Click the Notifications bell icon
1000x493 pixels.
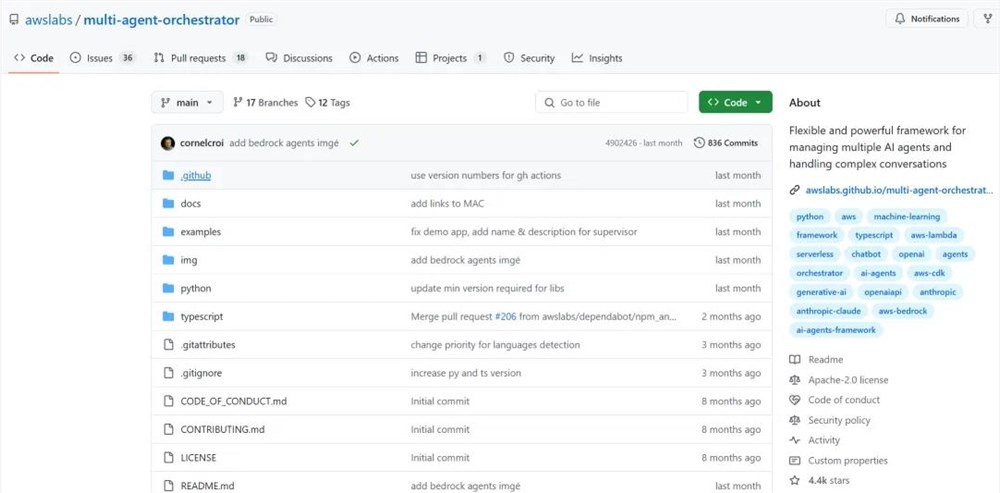tap(900, 19)
